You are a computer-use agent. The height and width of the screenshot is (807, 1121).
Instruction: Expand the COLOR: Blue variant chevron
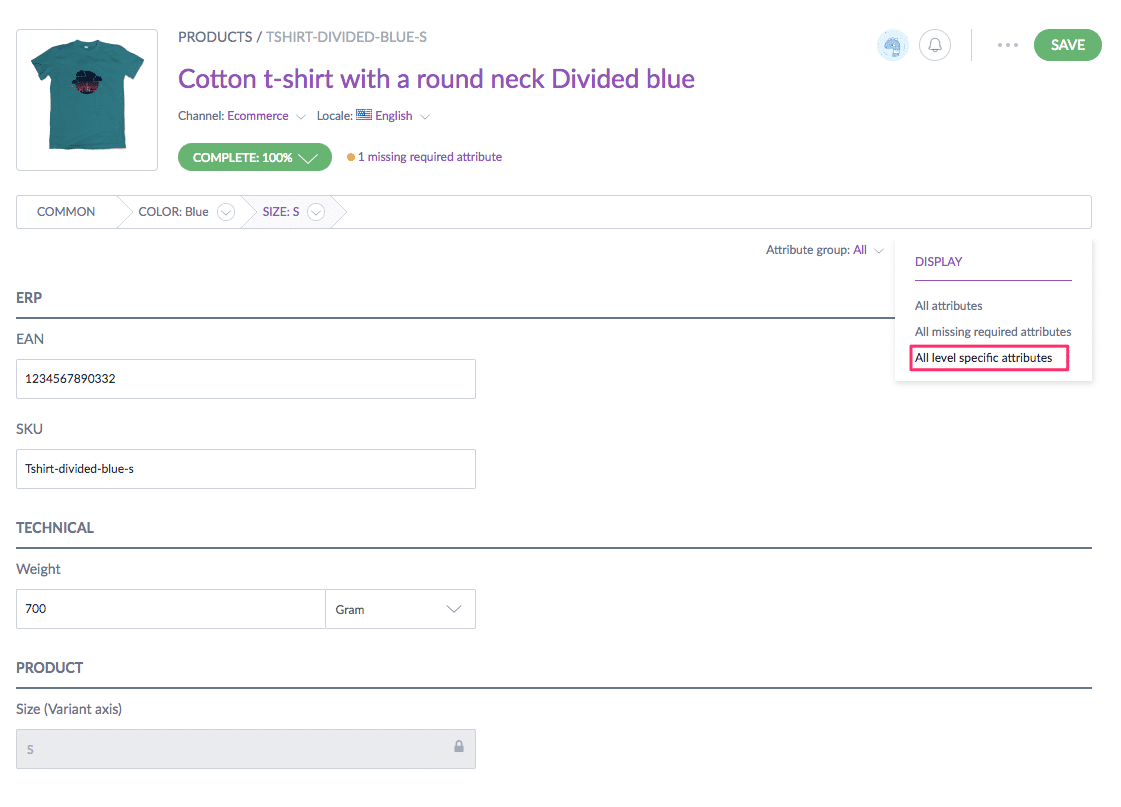[x=226, y=212]
